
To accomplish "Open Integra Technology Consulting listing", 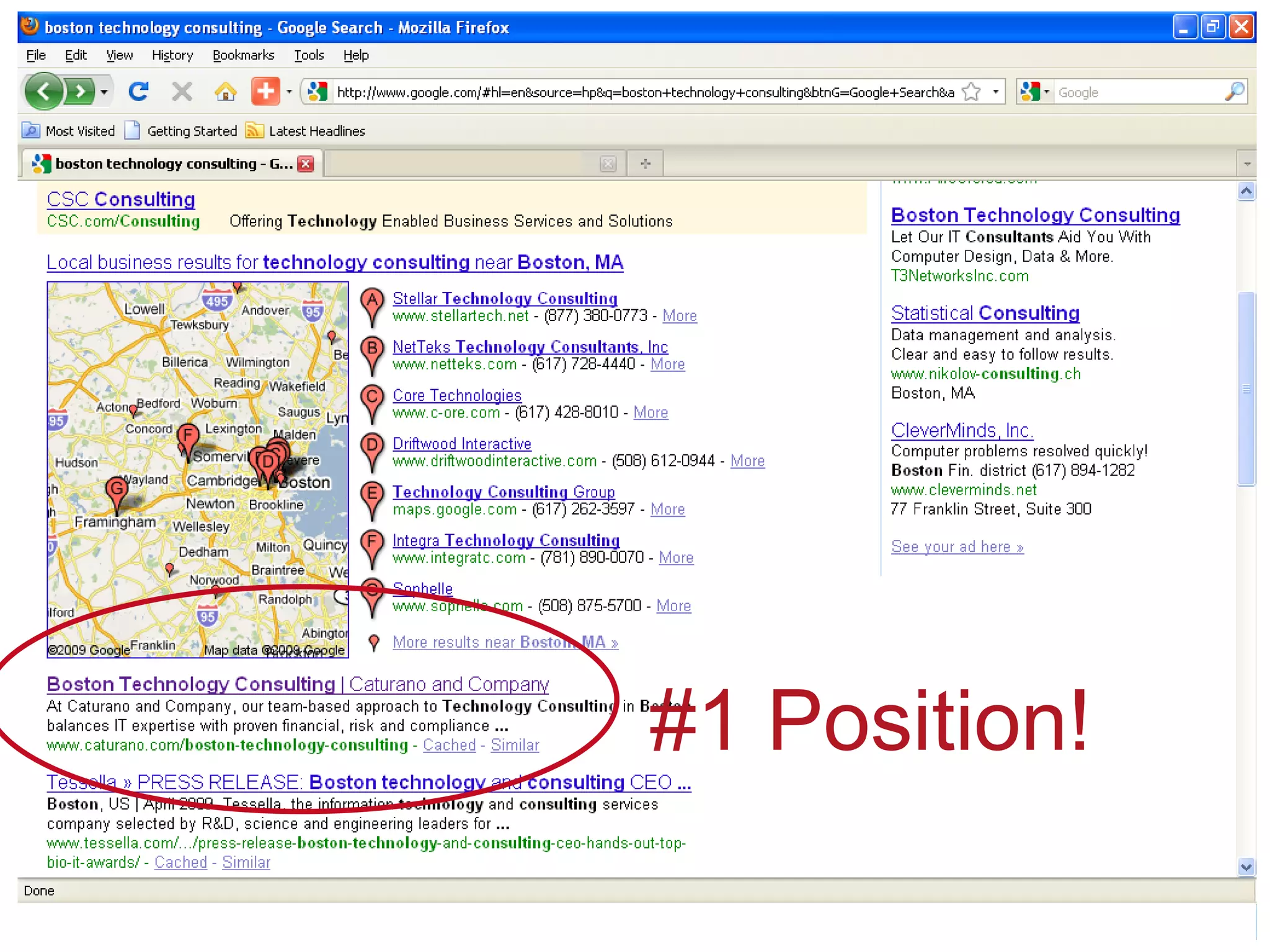I will point(506,540).
